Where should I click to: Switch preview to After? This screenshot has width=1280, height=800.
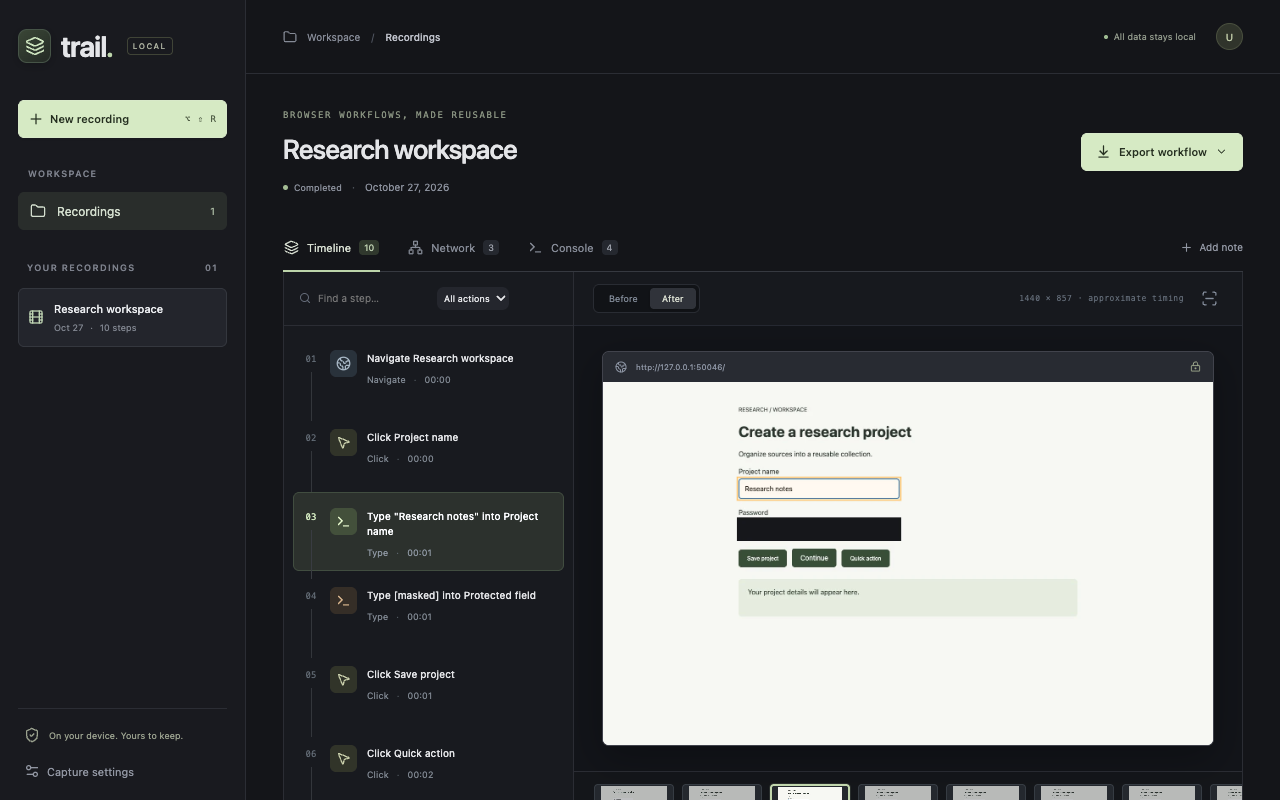click(x=673, y=298)
